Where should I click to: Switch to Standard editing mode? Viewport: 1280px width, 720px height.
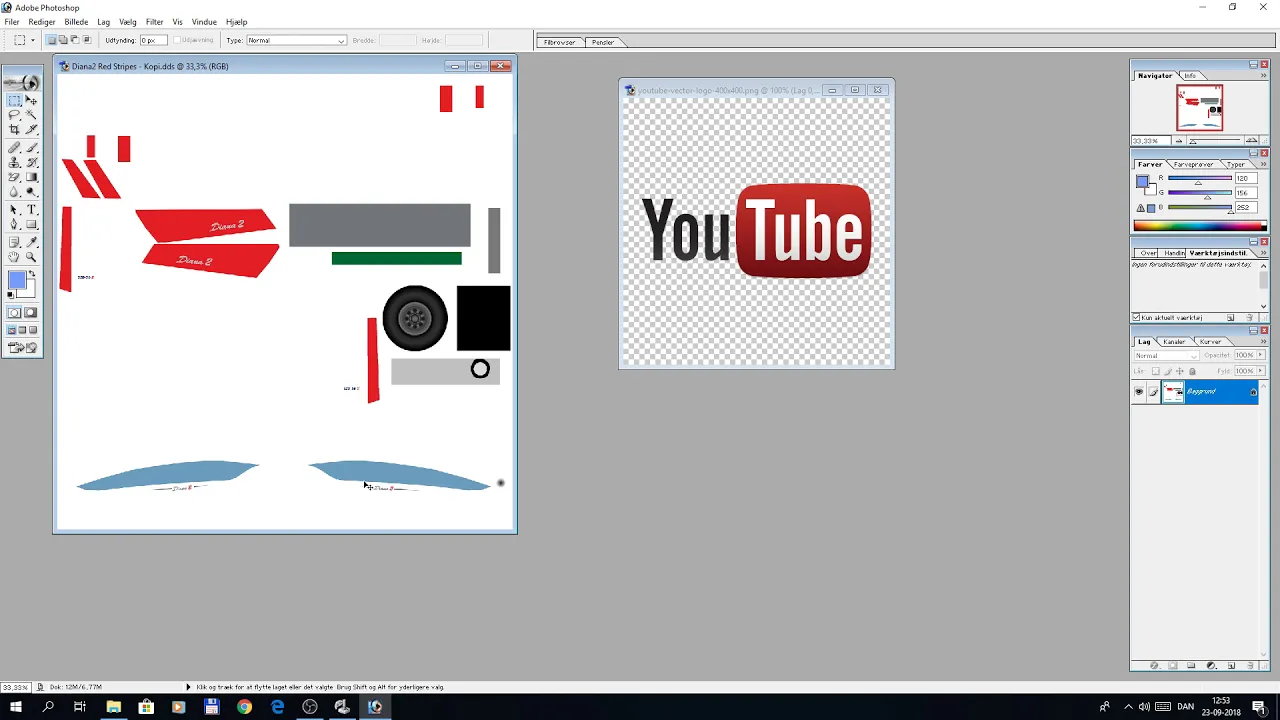14,313
